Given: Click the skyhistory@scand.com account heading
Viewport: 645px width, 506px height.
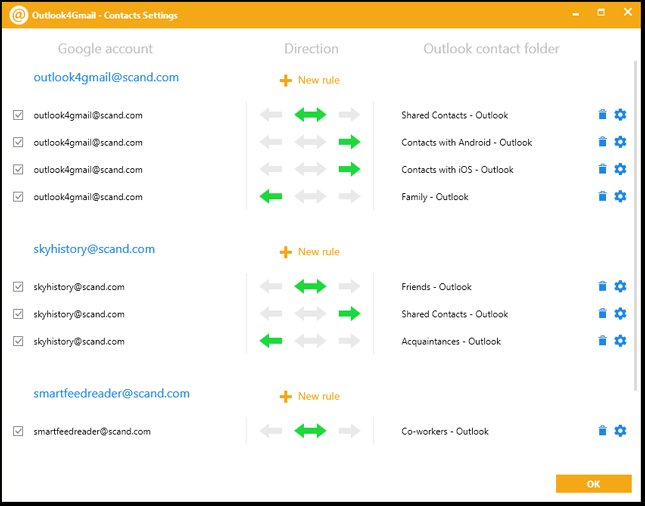Looking at the screenshot, I should pyautogui.click(x=94, y=249).
